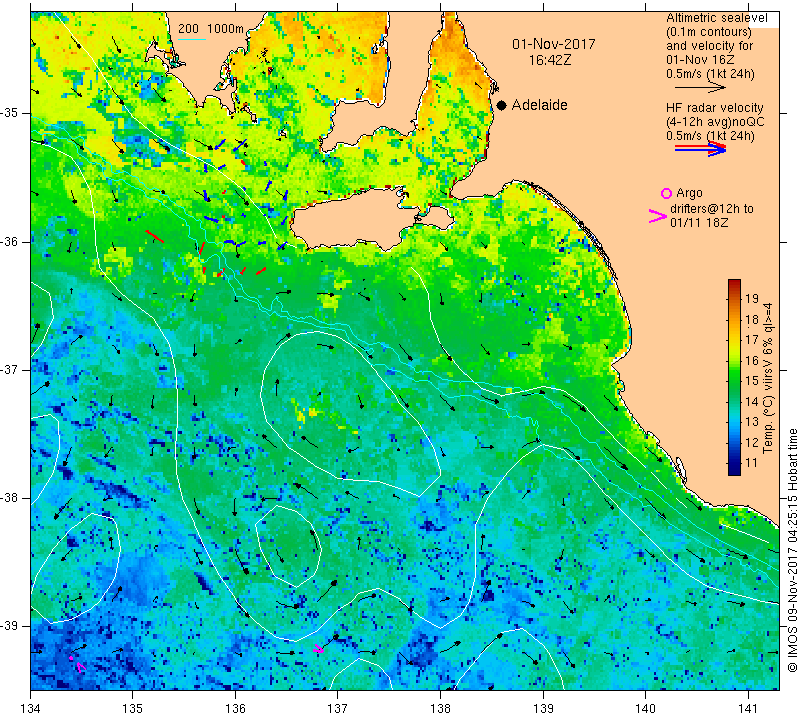Click the 17 value on the temperature scale

click(752, 340)
